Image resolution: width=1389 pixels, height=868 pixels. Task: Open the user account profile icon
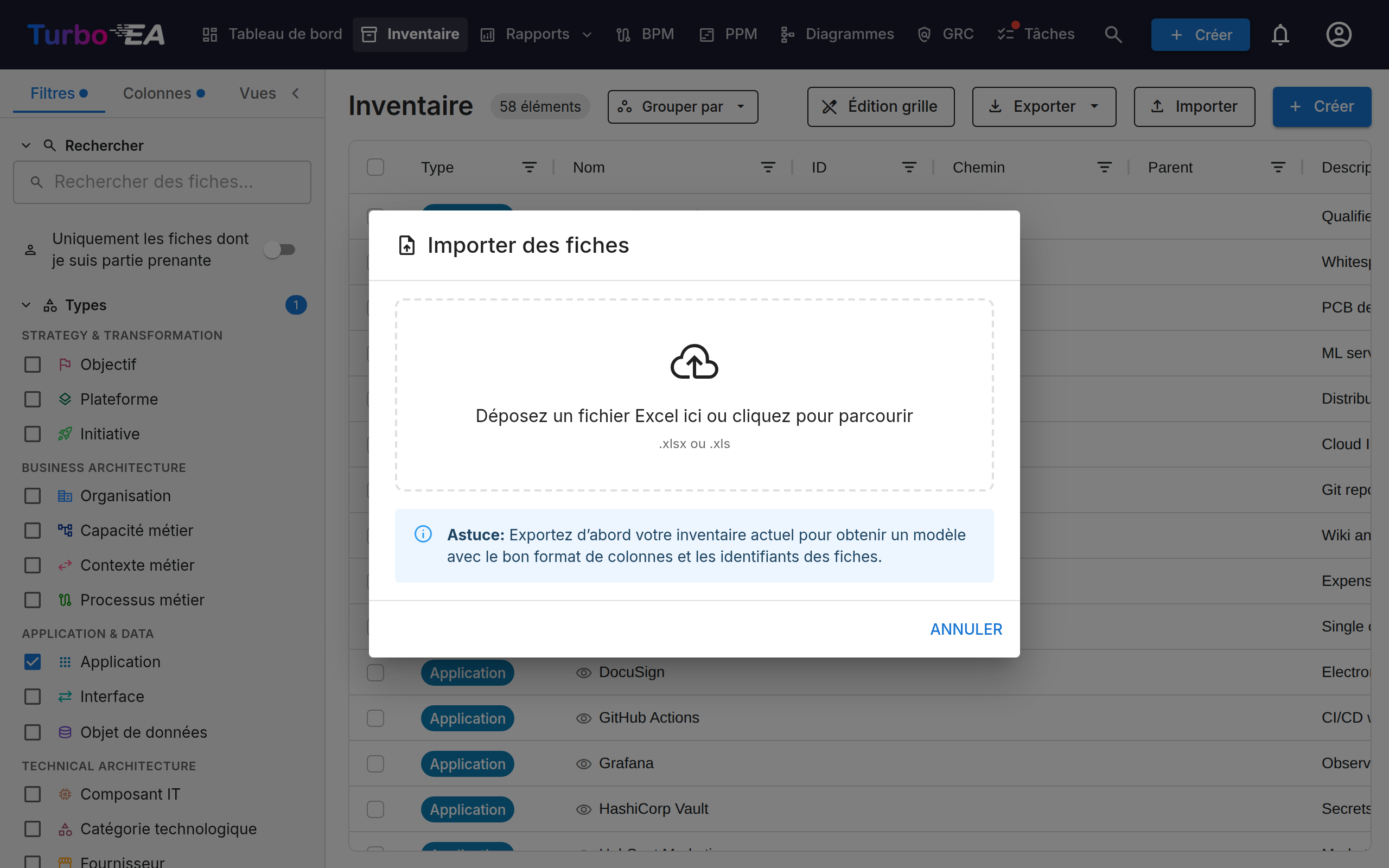[1339, 34]
